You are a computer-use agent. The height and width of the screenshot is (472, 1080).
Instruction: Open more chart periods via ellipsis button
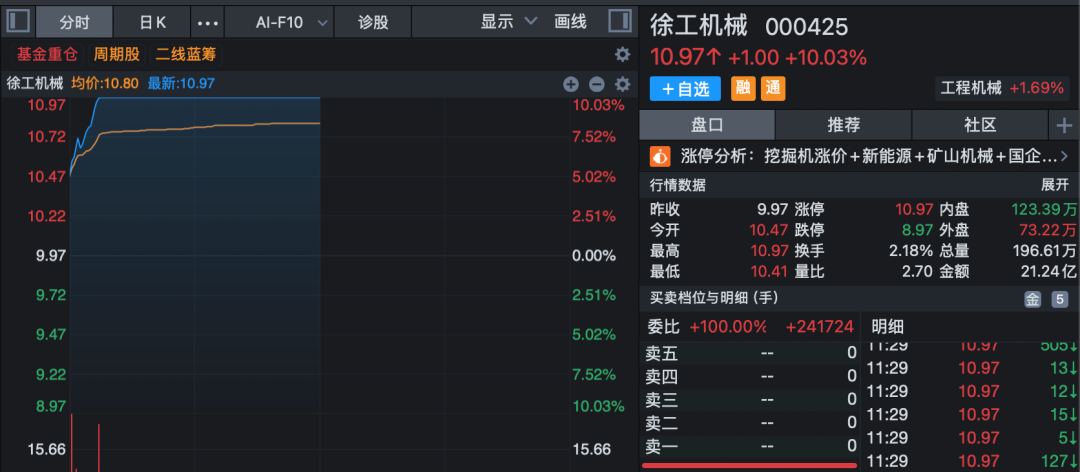(207, 22)
